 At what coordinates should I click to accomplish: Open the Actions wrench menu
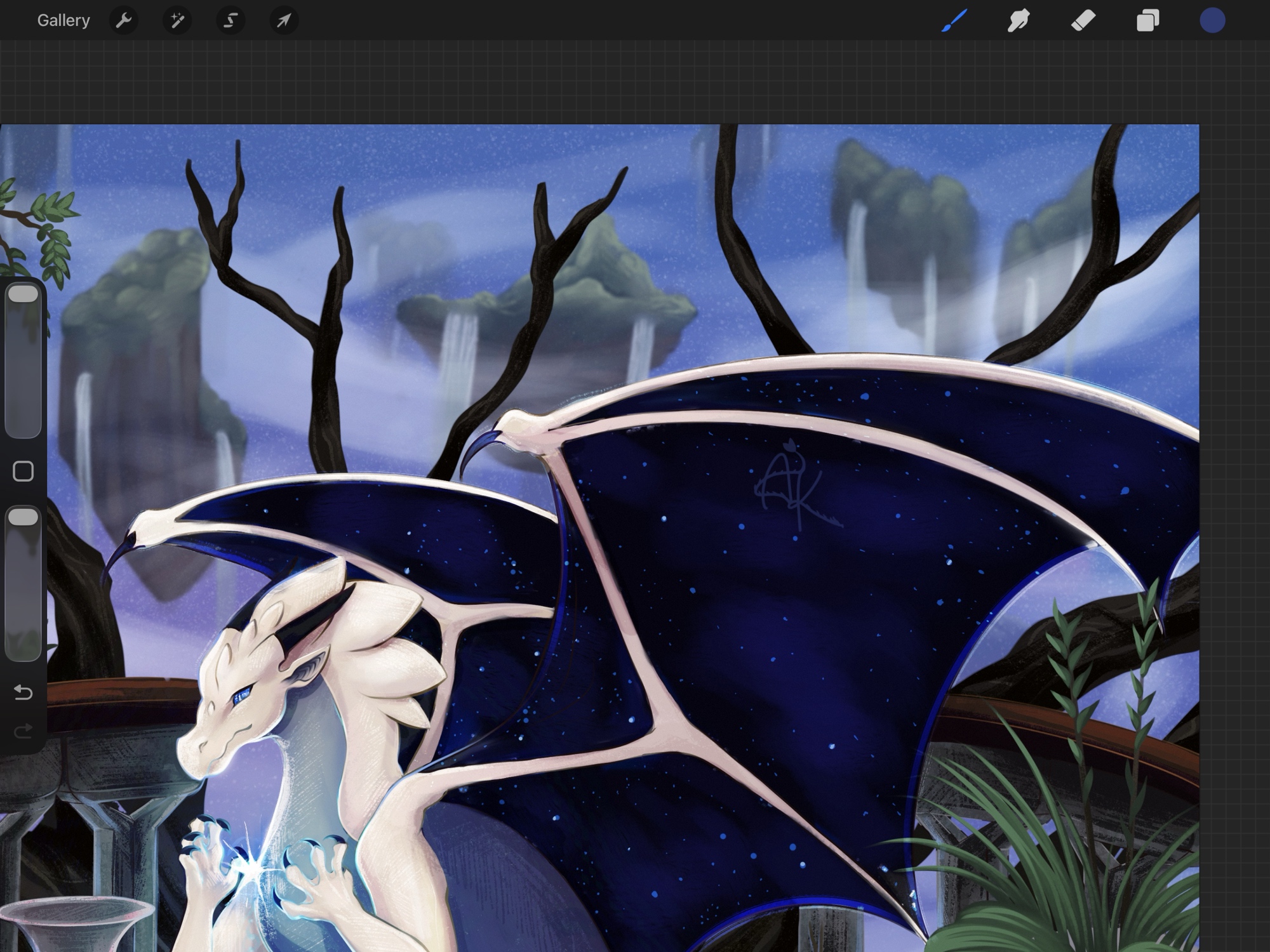tap(124, 21)
